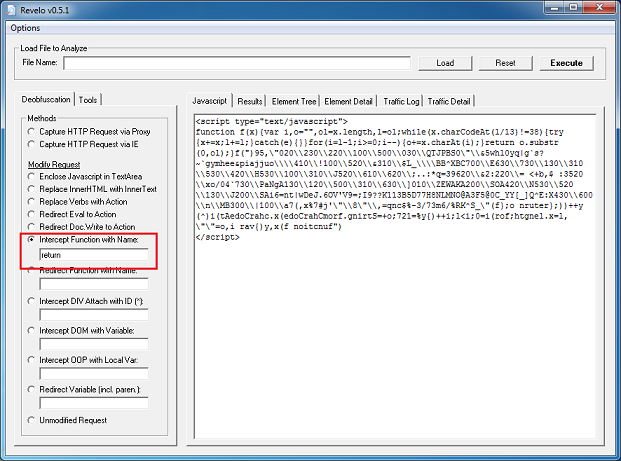Select the Traffic Log tab

pyautogui.click(x=401, y=101)
